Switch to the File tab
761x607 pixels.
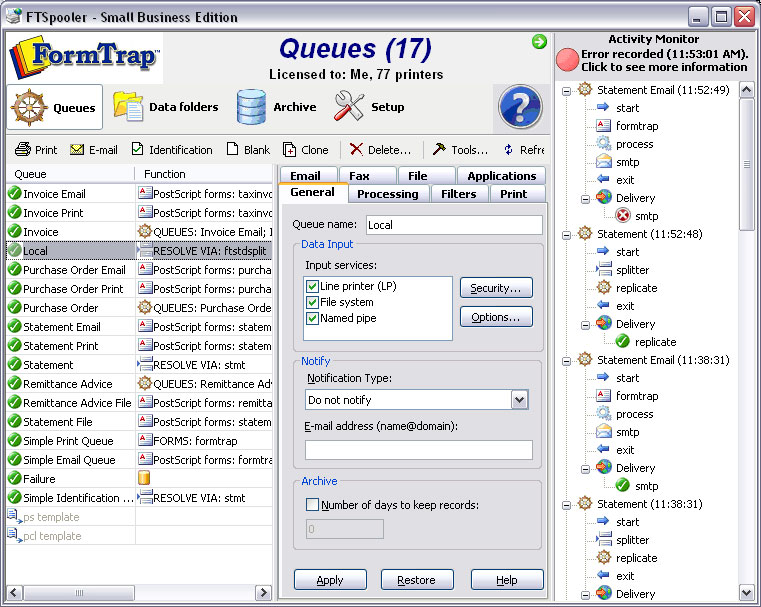pos(426,176)
